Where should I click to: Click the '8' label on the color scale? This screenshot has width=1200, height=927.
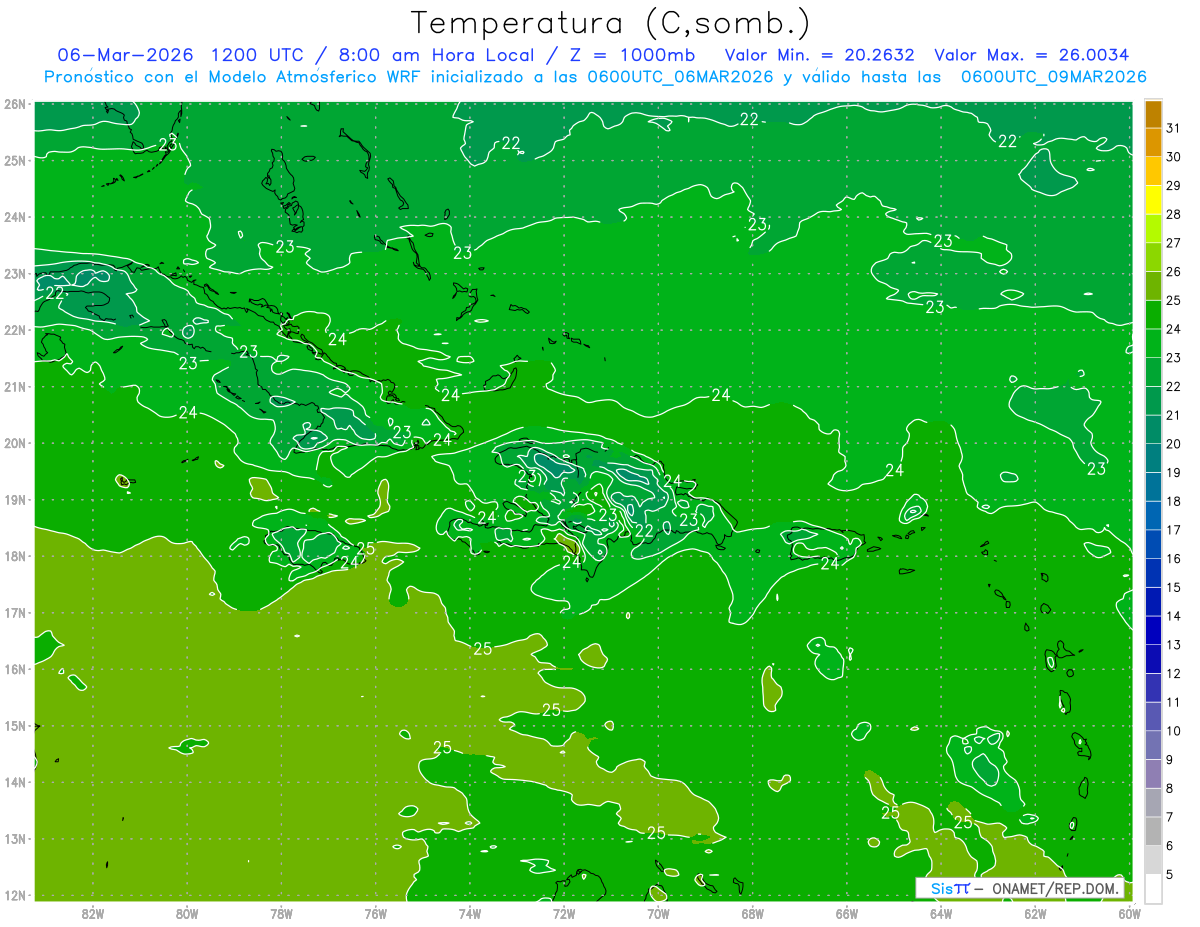point(1171,788)
